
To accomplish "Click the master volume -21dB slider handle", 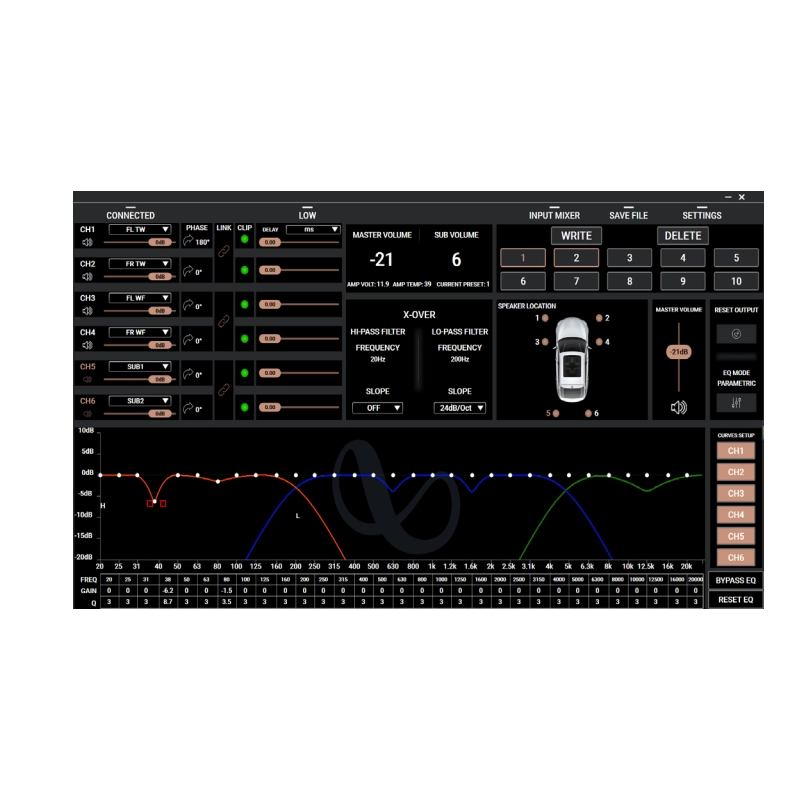I will click(x=679, y=352).
